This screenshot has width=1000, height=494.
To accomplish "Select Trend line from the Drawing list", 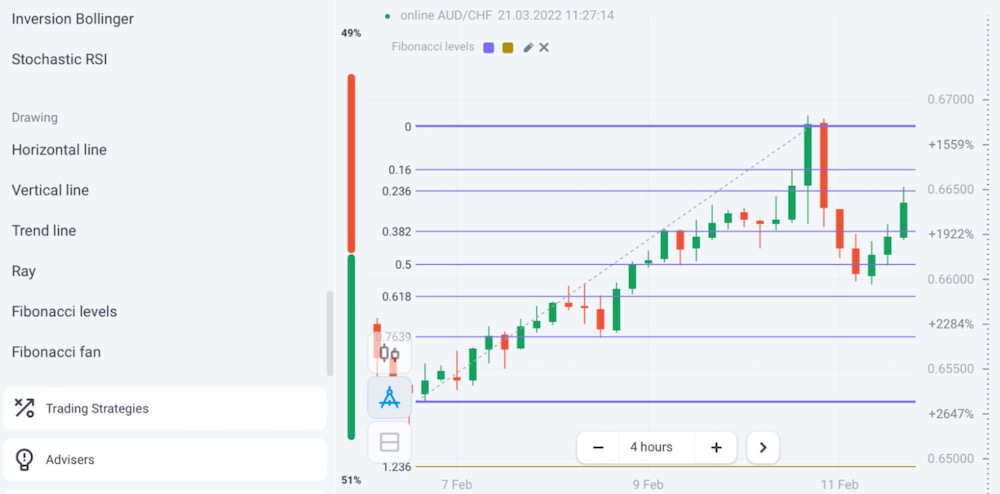I will [44, 231].
